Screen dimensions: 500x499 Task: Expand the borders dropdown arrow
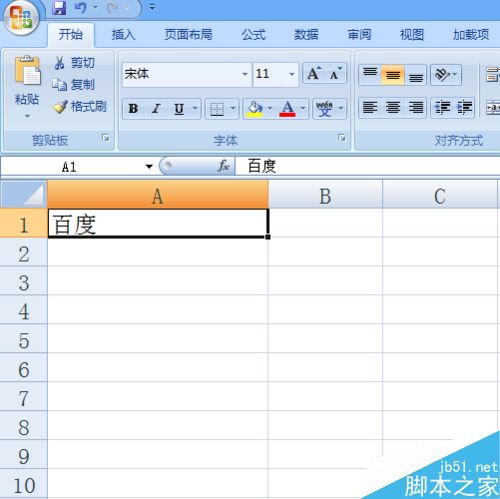click(233, 108)
